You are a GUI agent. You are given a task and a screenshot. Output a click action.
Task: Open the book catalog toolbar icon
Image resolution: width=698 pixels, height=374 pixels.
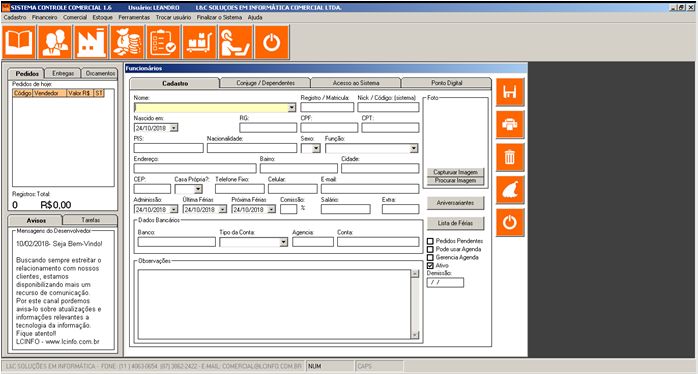point(19,42)
